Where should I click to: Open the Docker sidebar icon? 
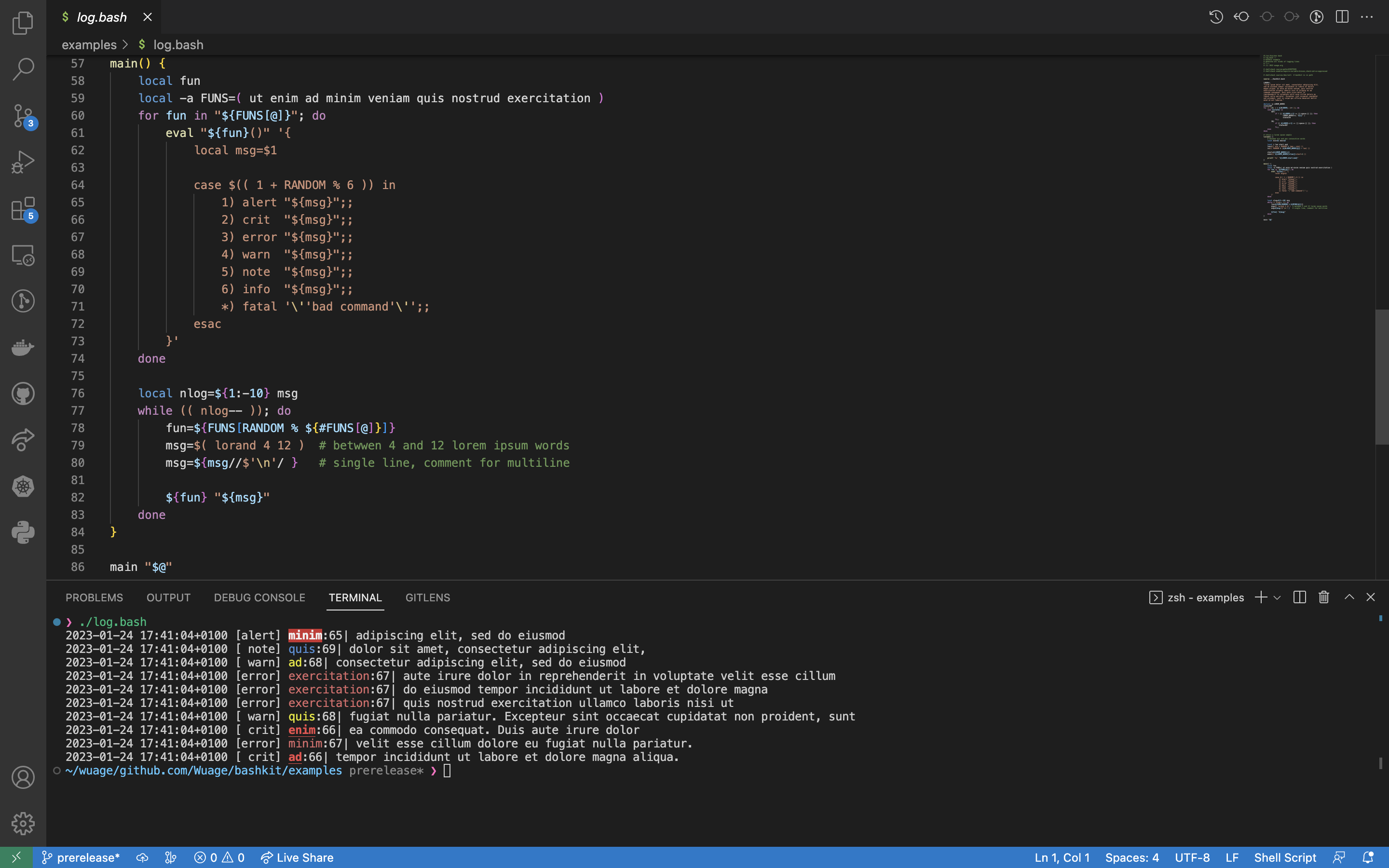23,347
